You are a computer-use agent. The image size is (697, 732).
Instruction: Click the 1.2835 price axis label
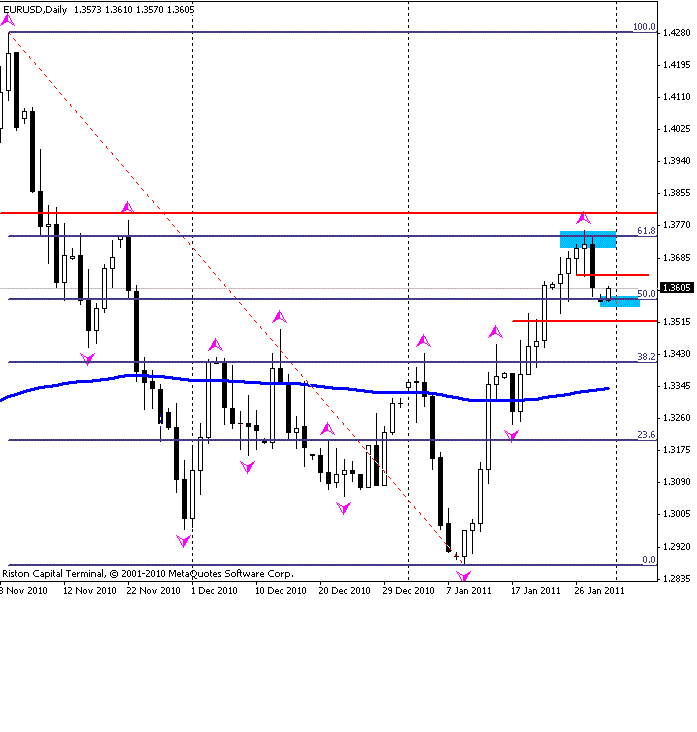point(676,579)
